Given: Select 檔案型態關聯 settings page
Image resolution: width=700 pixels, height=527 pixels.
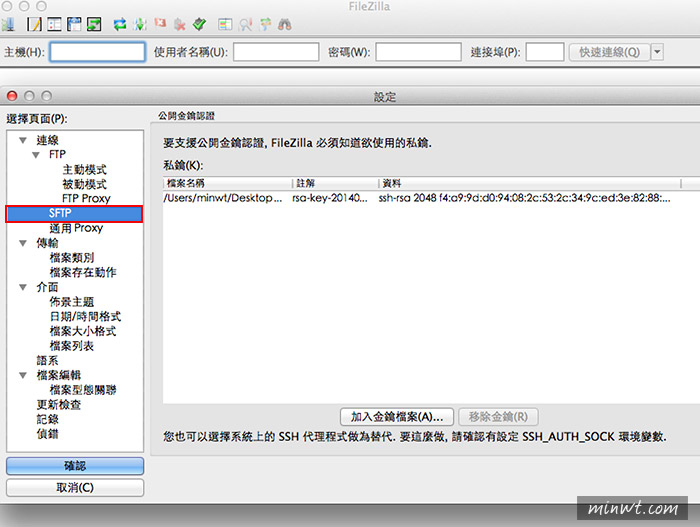Looking at the screenshot, I should point(83,390).
